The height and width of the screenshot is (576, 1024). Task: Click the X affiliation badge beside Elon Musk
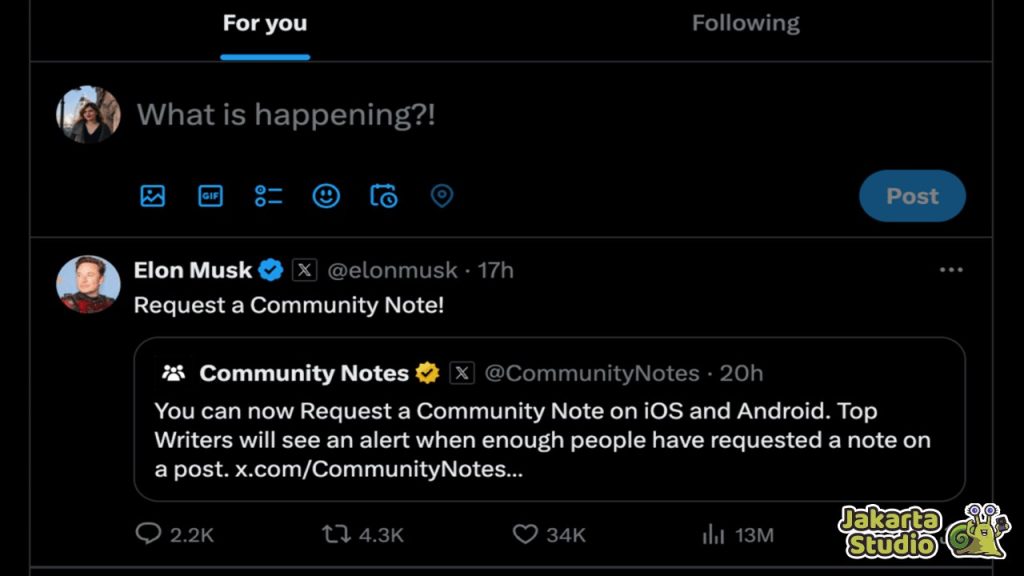click(x=304, y=270)
